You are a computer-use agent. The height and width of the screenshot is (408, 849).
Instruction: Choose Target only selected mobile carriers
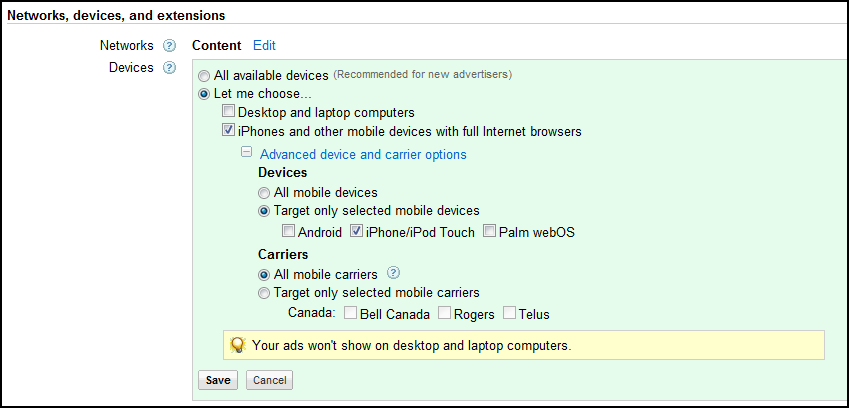point(264,293)
